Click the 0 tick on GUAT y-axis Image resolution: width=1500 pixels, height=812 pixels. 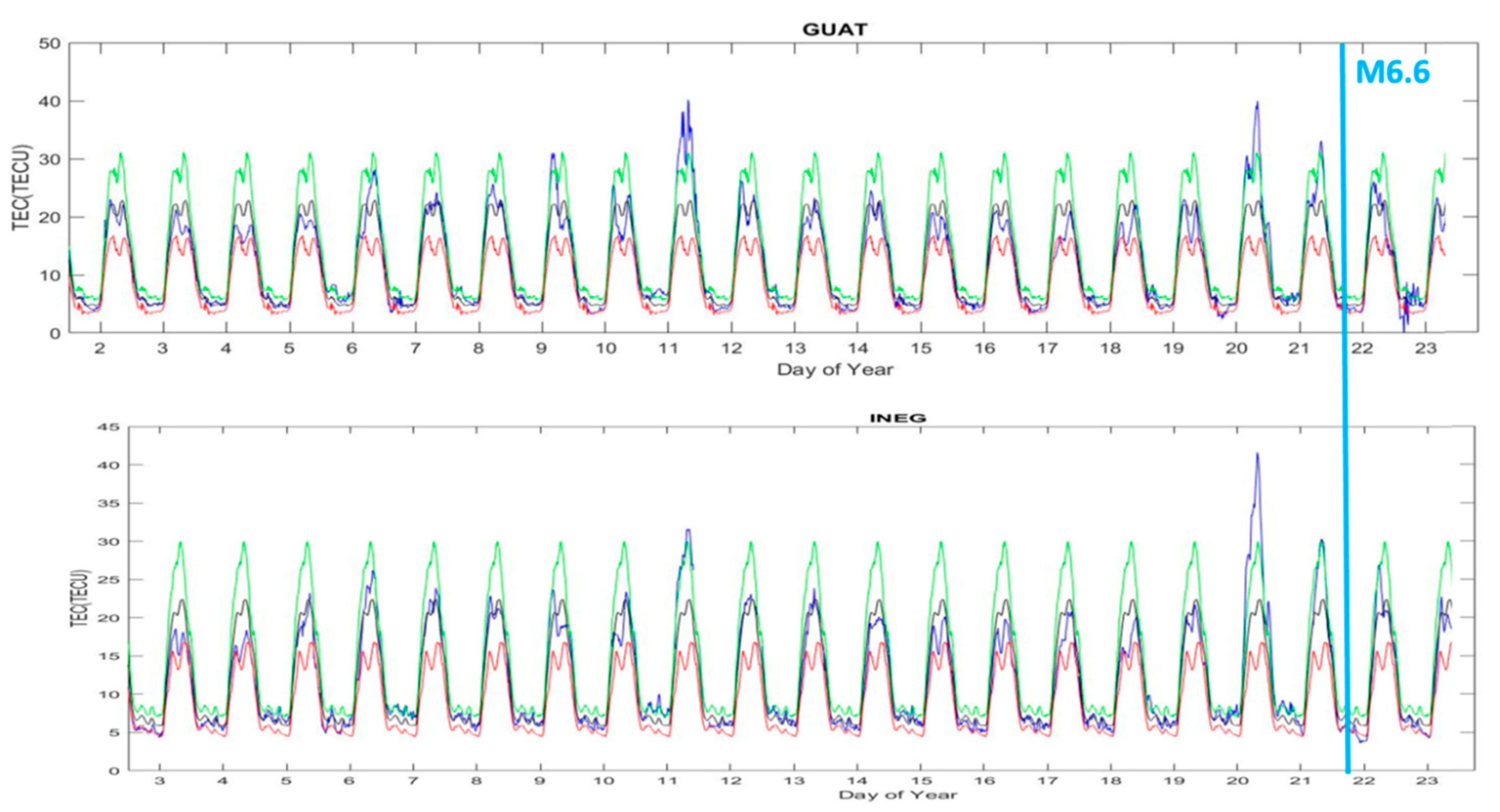(55, 333)
